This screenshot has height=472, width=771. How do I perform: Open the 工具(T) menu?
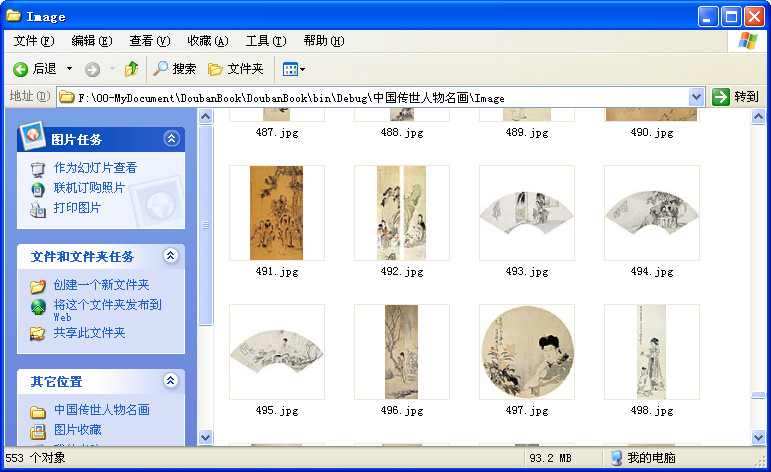pyautogui.click(x=266, y=41)
